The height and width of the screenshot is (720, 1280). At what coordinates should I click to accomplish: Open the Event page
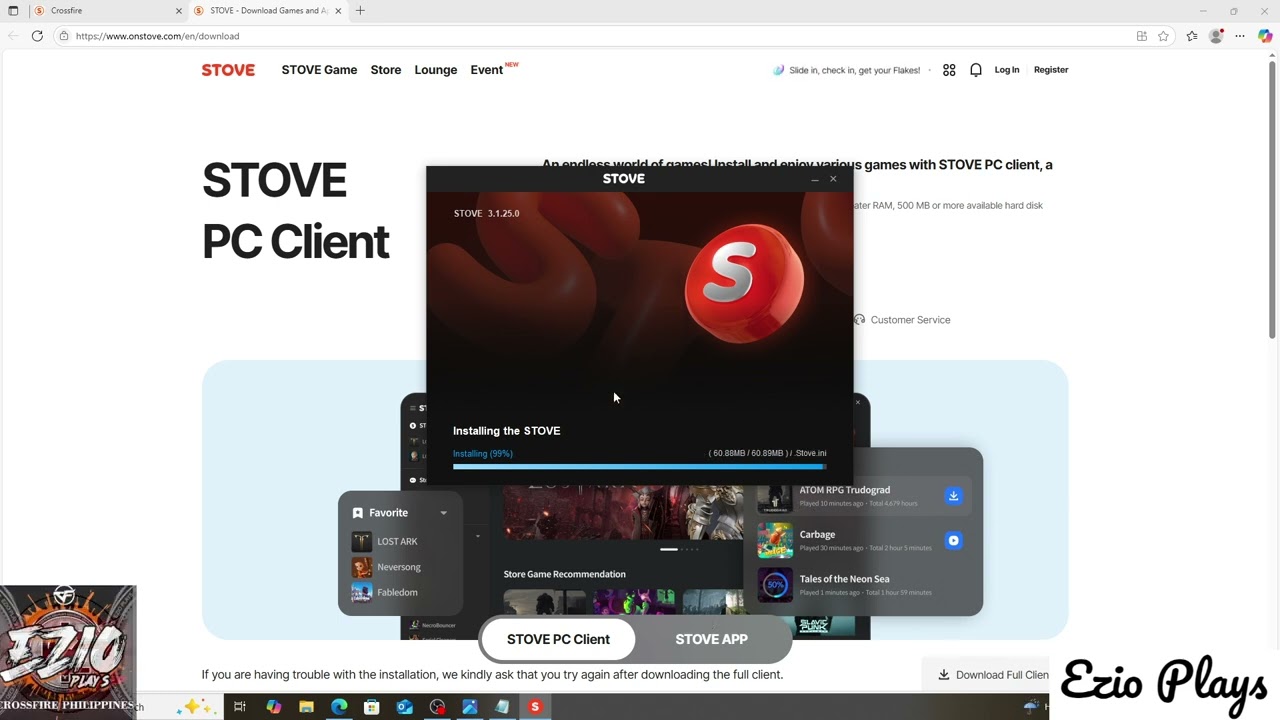tap(487, 70)
